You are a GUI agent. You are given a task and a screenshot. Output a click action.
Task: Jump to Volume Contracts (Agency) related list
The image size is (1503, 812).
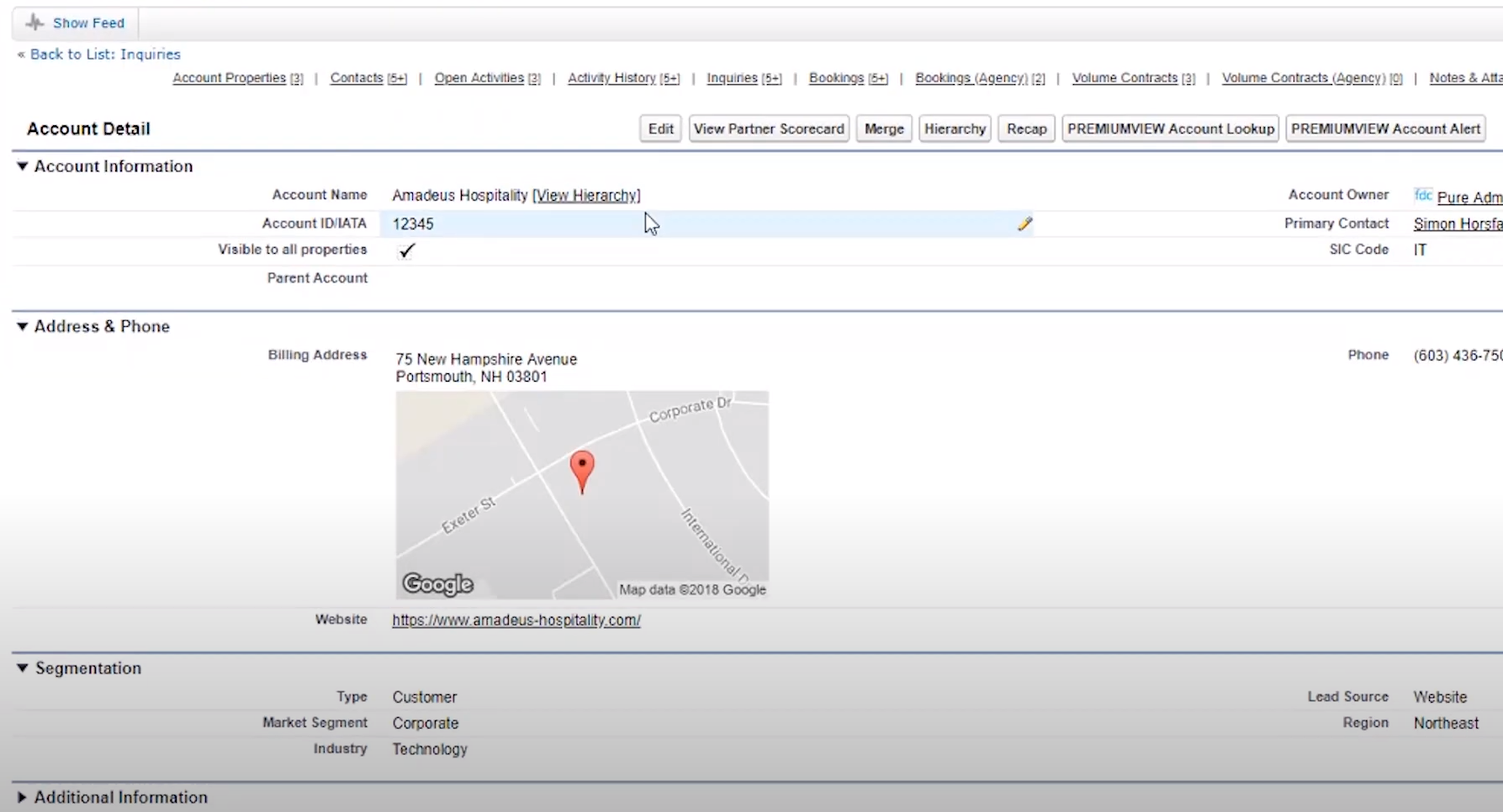(x=1313, y=78)
